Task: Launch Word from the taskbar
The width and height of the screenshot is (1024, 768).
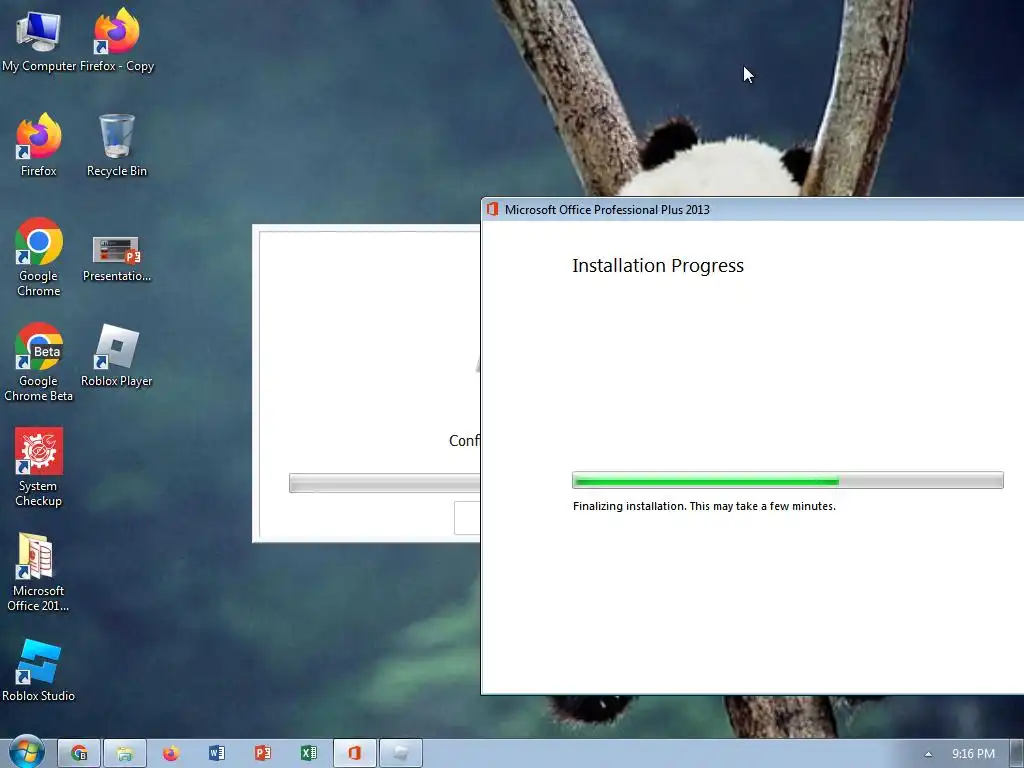Action: (x=217, y=753)
